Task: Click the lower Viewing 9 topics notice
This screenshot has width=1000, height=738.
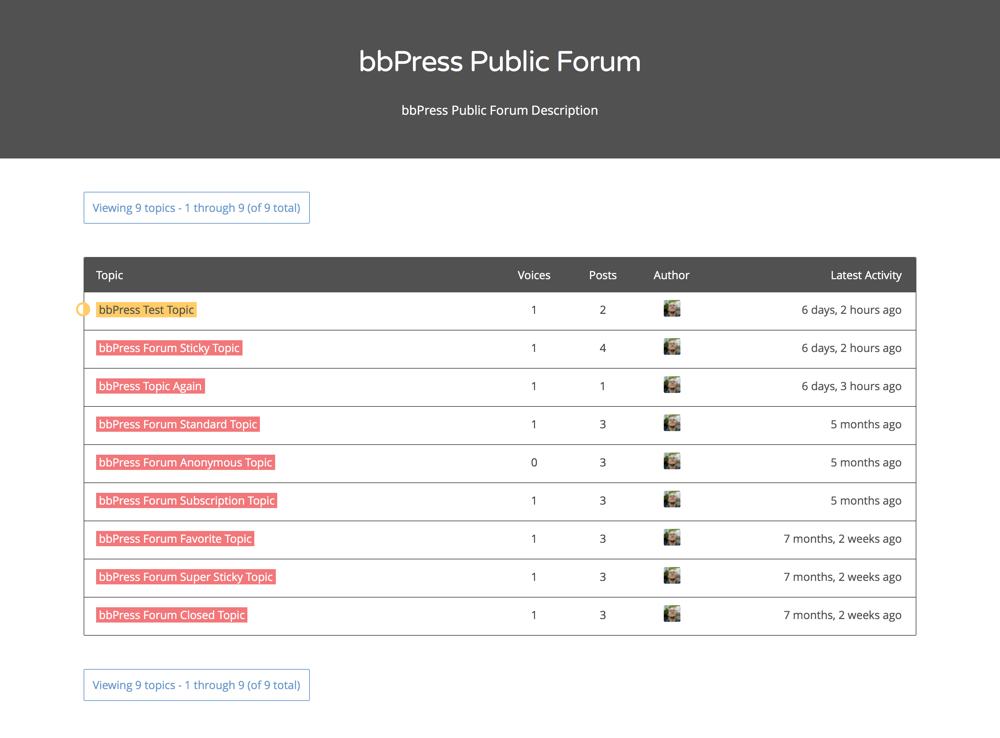Action: [196, 685]
